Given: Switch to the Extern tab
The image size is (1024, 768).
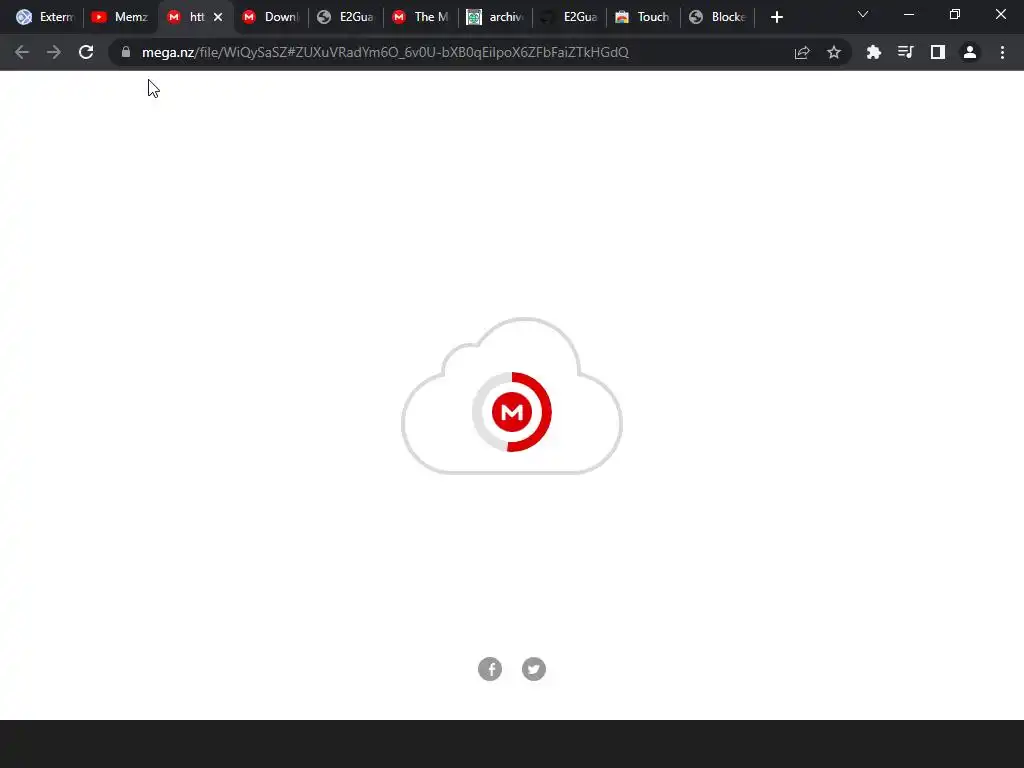Looking at the screenshot, I should click(45, 17).
